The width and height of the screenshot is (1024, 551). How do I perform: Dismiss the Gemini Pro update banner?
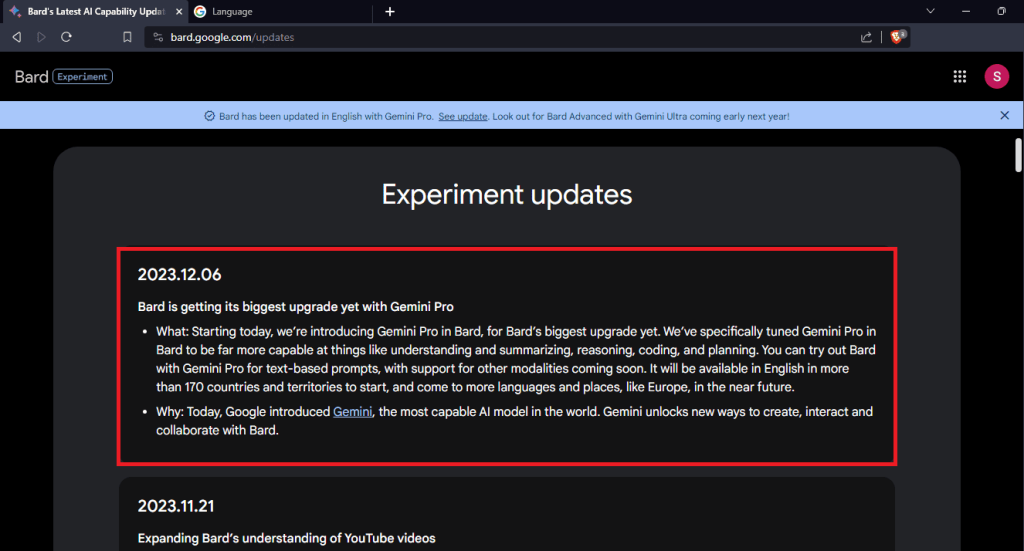point(1004,116)
